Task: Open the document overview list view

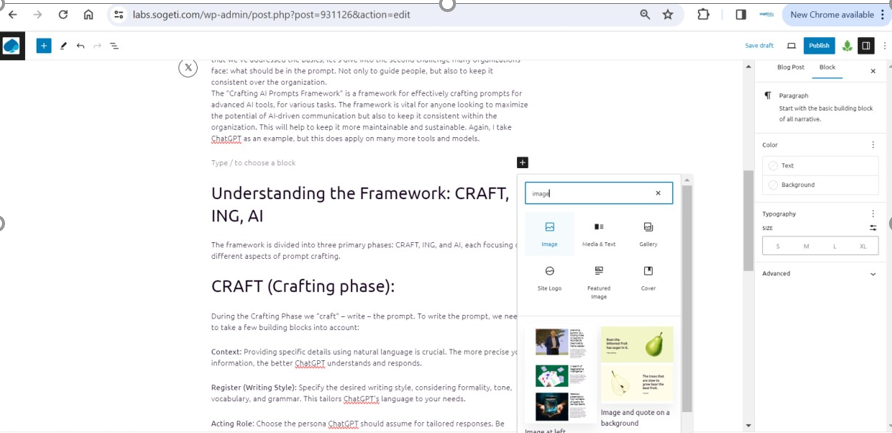Action: (x=114, y=46)
